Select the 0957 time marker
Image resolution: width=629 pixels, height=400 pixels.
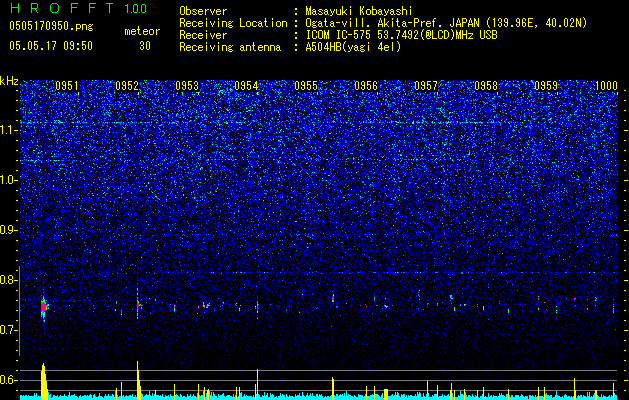coord(426,86)
